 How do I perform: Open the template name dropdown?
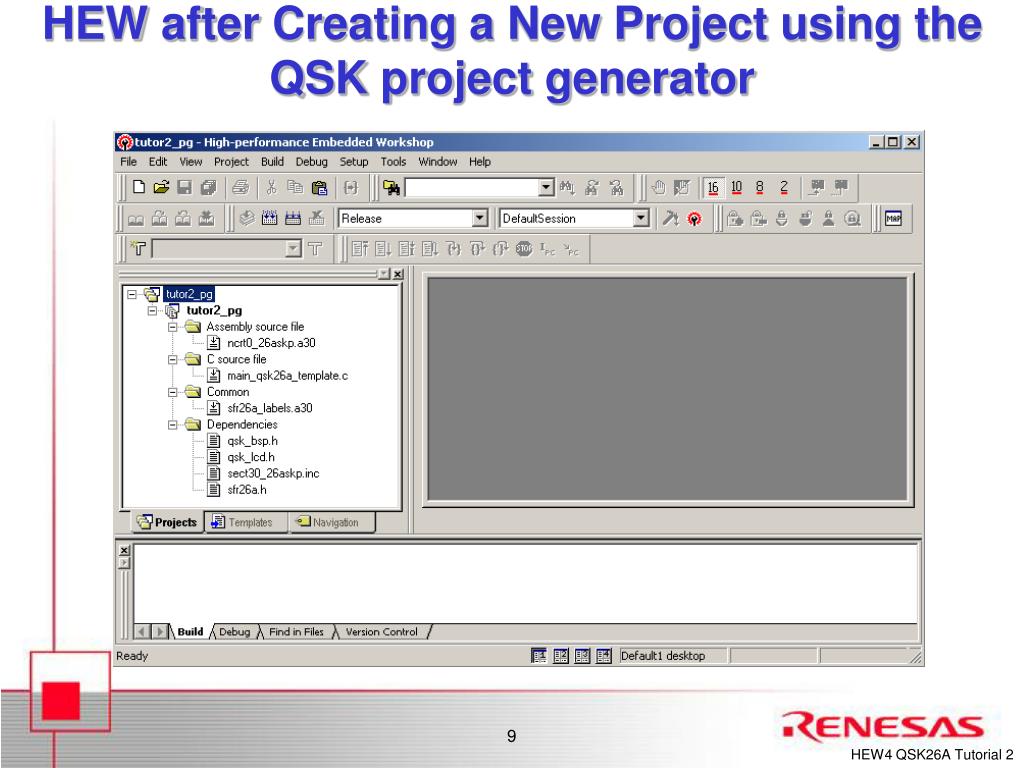pyautogui.click(x=293, y=249)
